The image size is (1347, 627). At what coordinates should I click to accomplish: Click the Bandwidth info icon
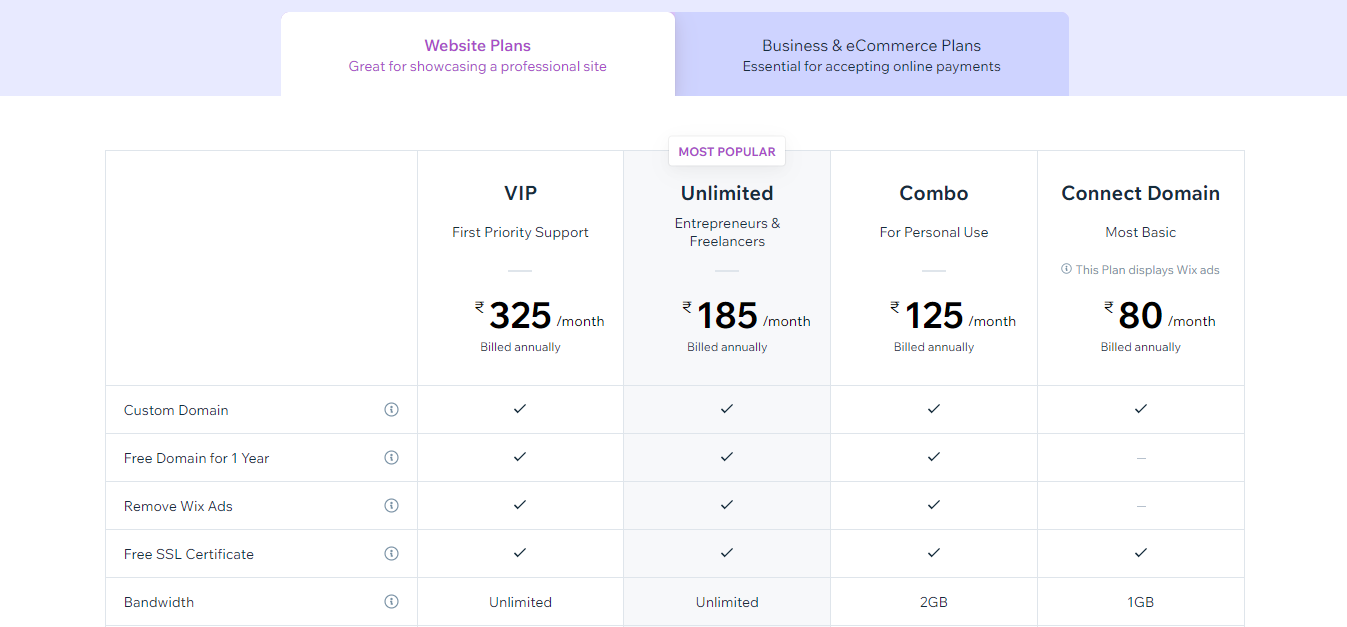(x=392, y=602)
